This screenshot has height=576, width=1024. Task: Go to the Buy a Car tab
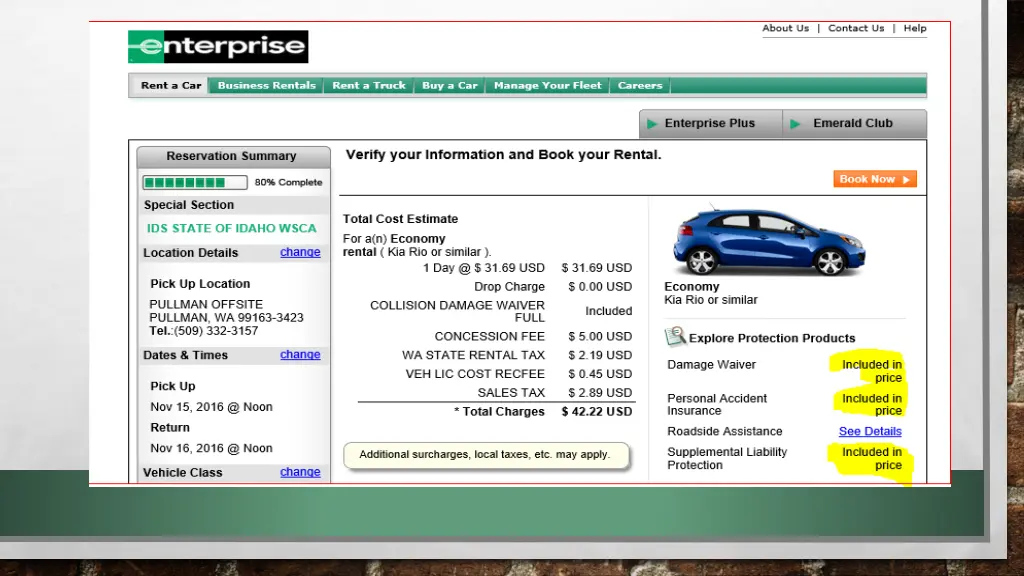click(450, 86)
